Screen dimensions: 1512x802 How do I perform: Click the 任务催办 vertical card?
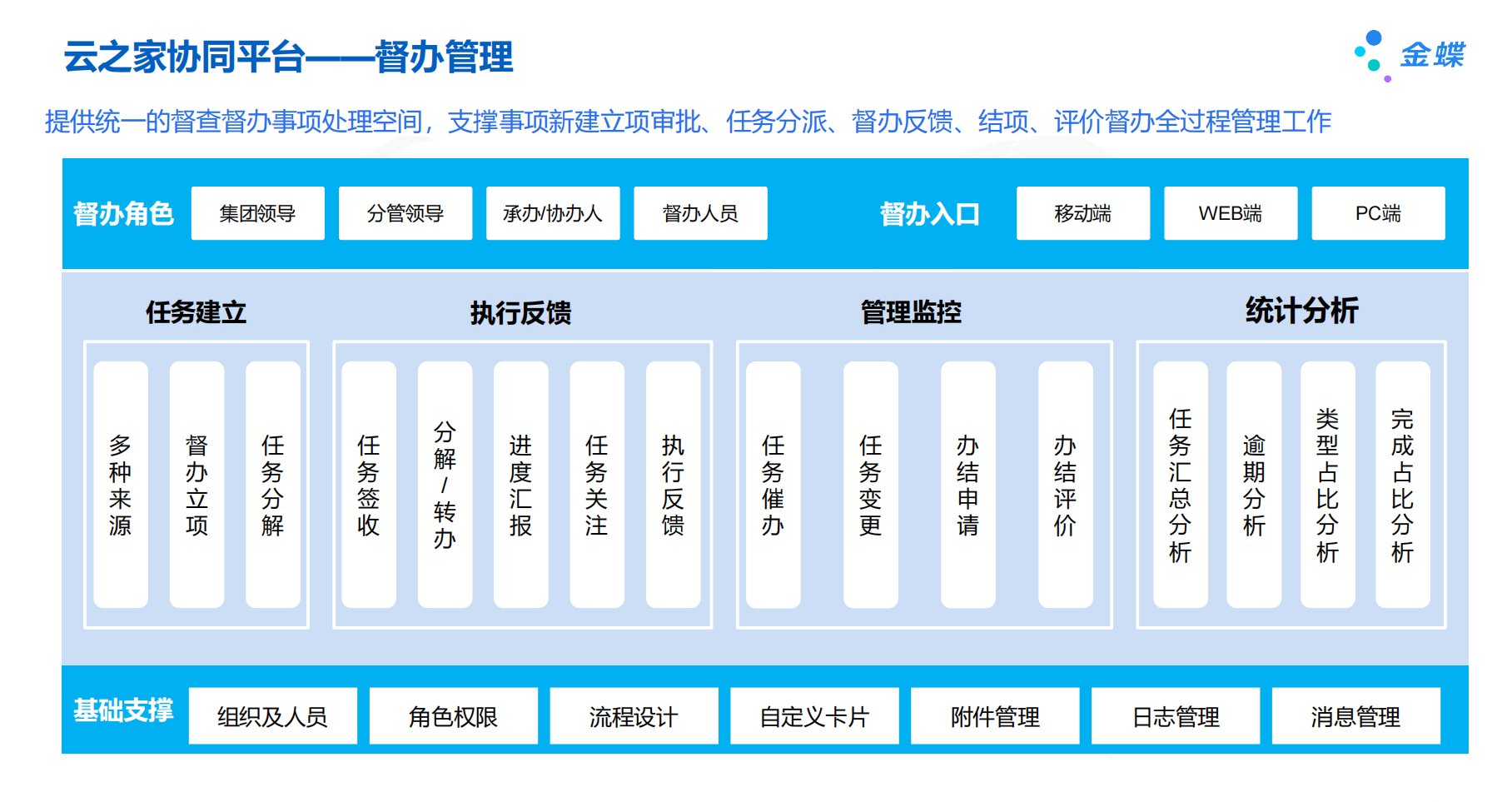point(773,484)
